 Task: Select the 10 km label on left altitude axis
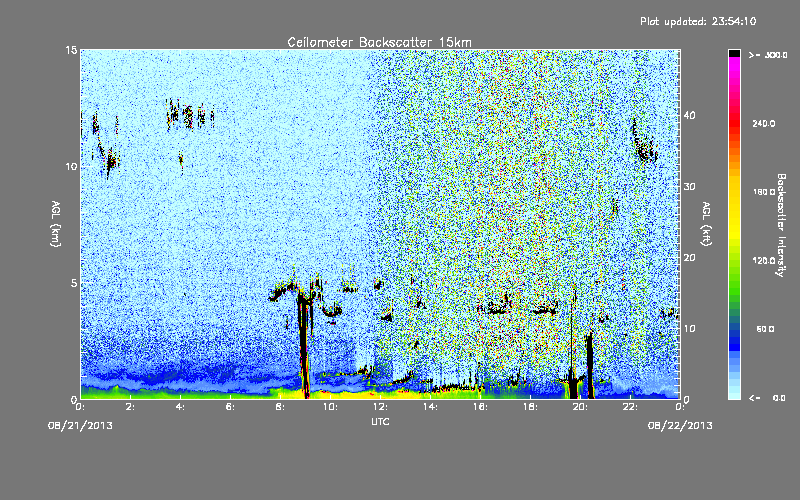(71, 167)
